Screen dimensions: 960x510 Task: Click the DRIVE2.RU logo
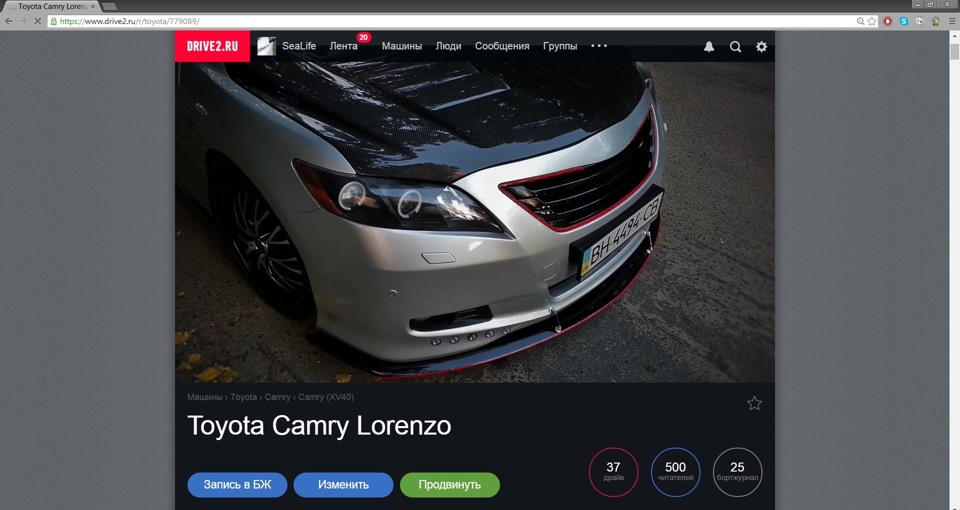212,47
